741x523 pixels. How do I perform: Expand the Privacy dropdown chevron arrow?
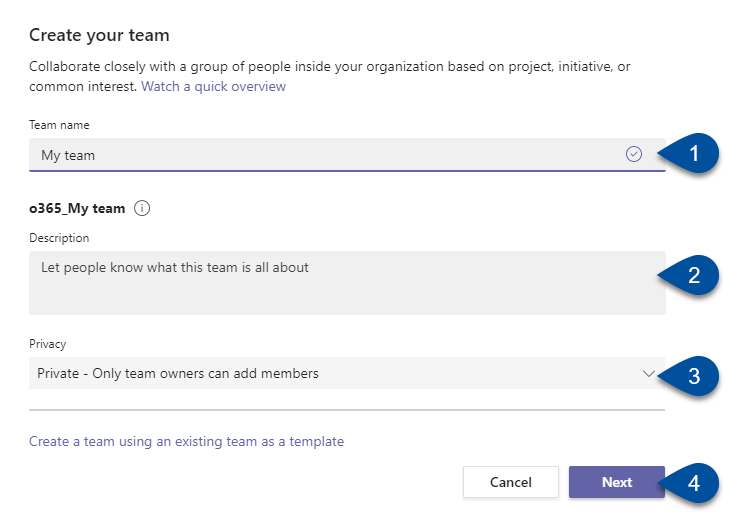point(649,374)
